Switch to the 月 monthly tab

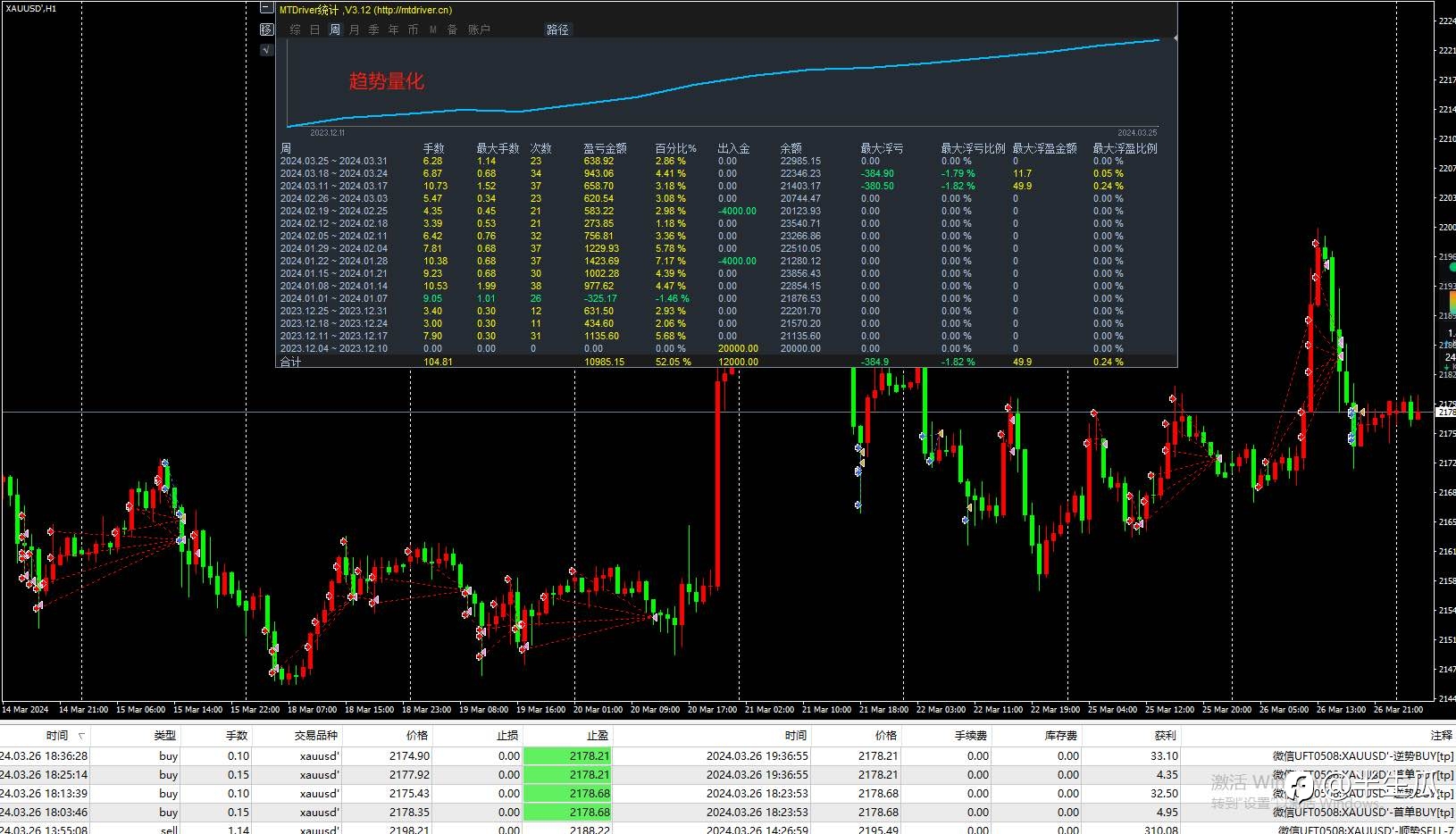tap(354, 29)
